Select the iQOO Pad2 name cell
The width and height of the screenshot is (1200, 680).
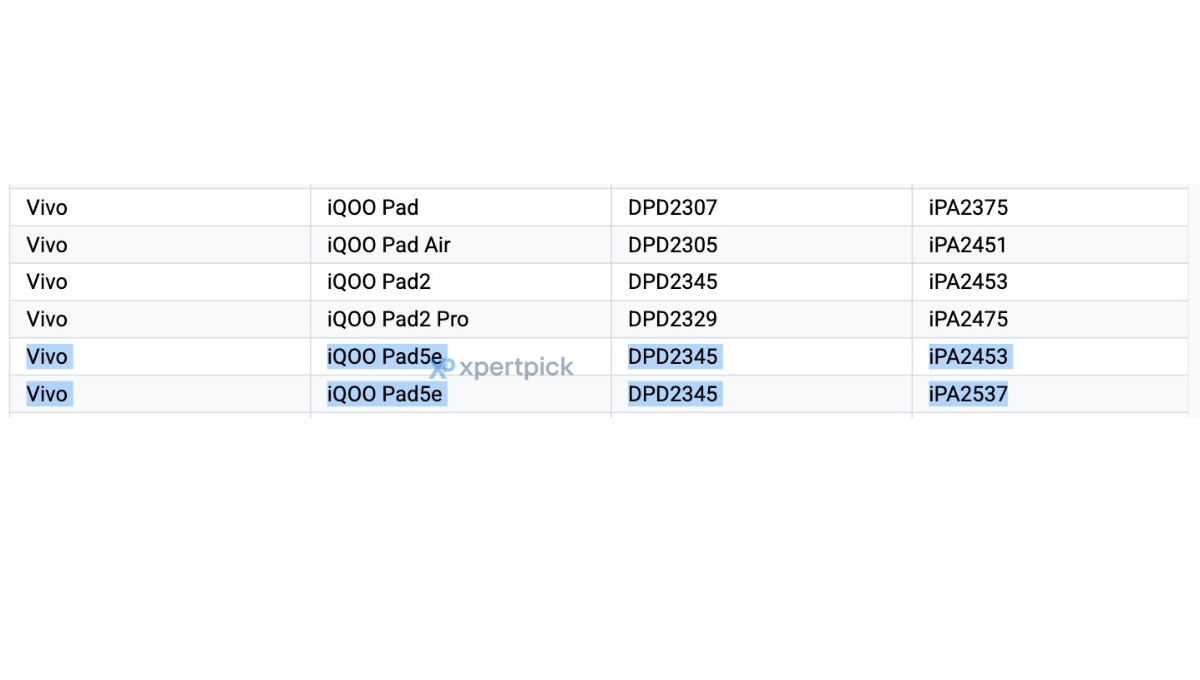click(x=461, y=282)
